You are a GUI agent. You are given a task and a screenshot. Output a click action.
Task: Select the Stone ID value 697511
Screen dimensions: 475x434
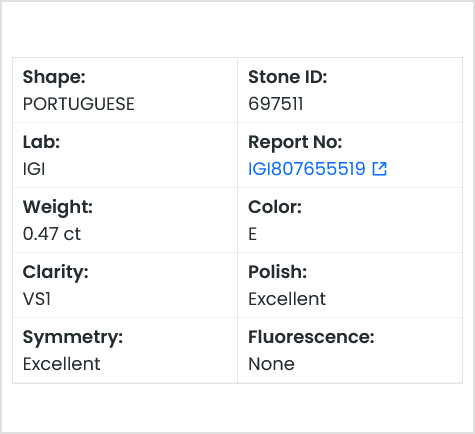click(x=276, y=104)
